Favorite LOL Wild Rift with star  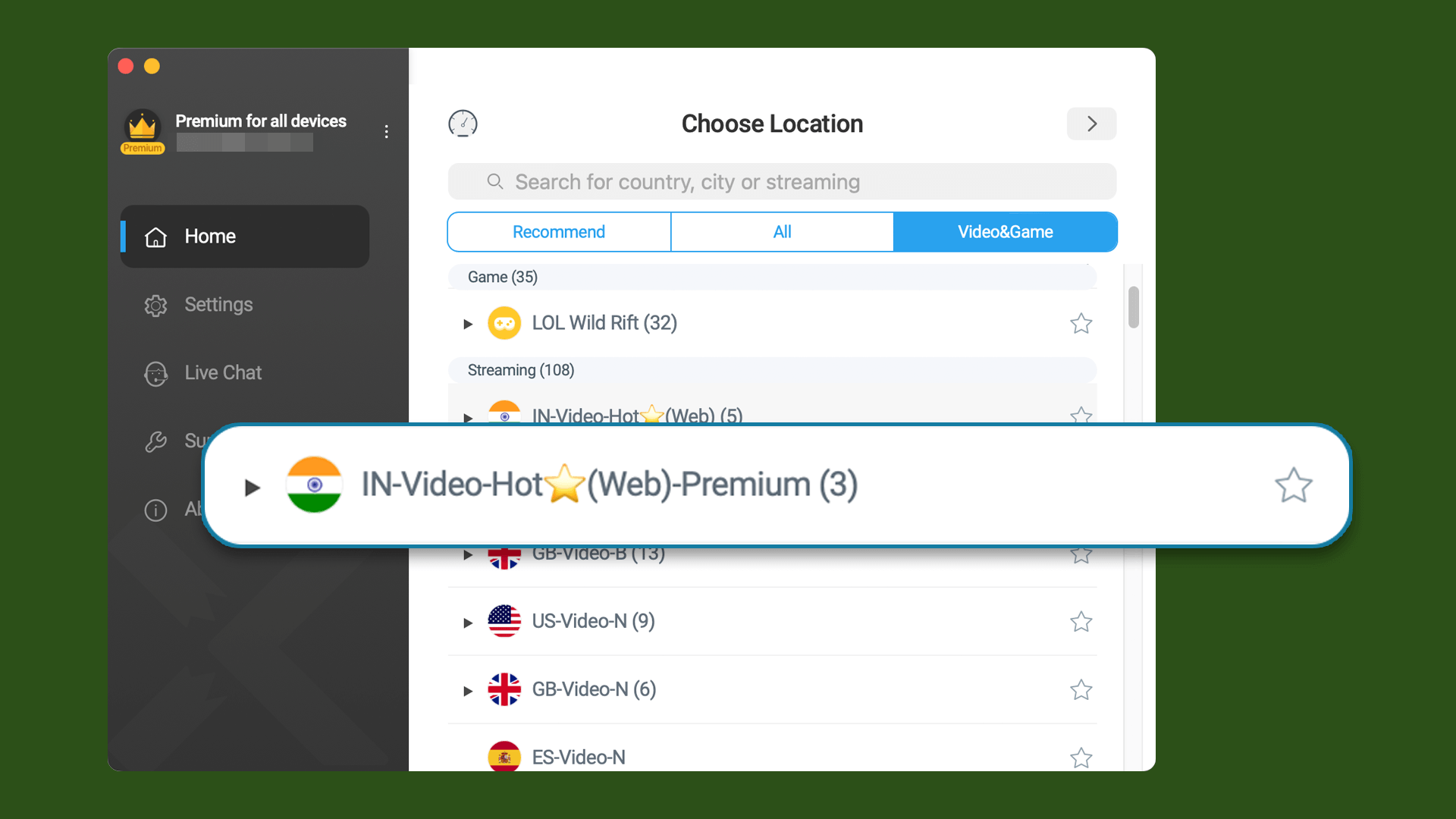click(1081, 324)
